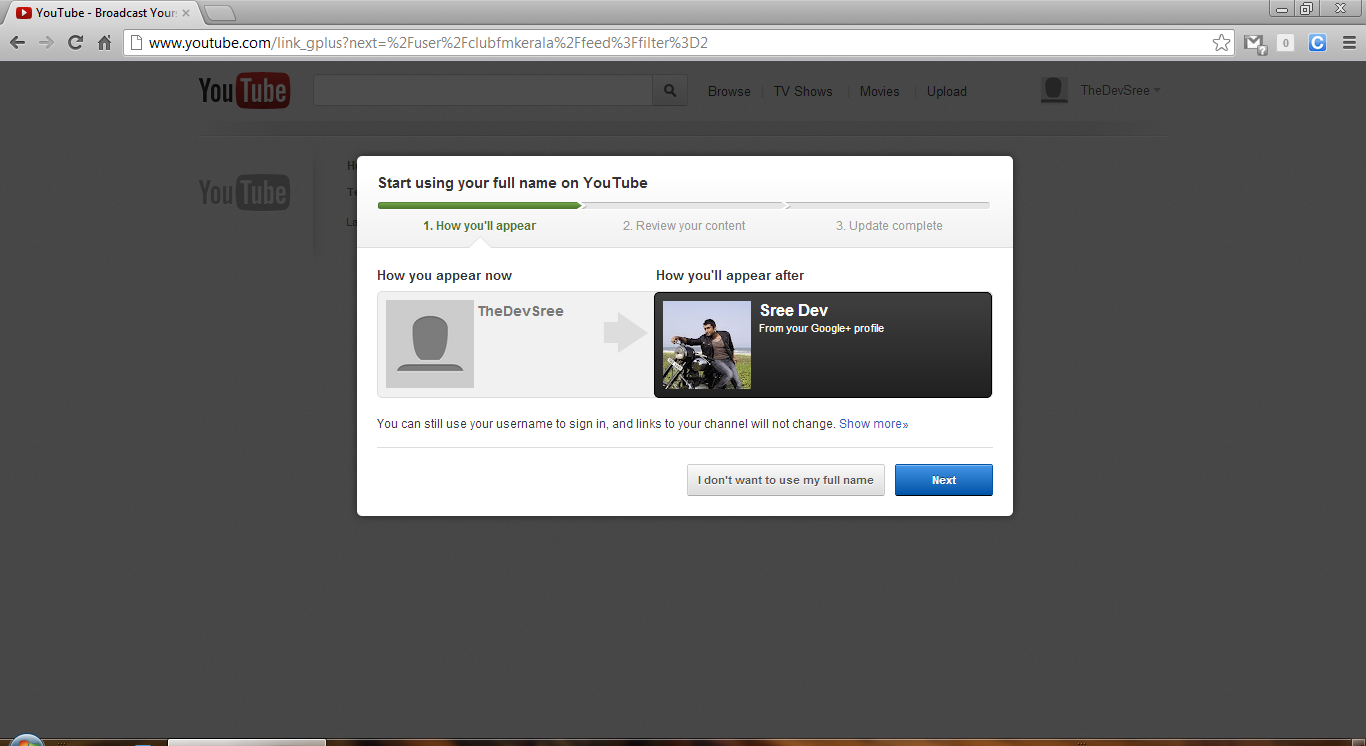
Task: Expand details with Show more link
Action: click(874, 424)
